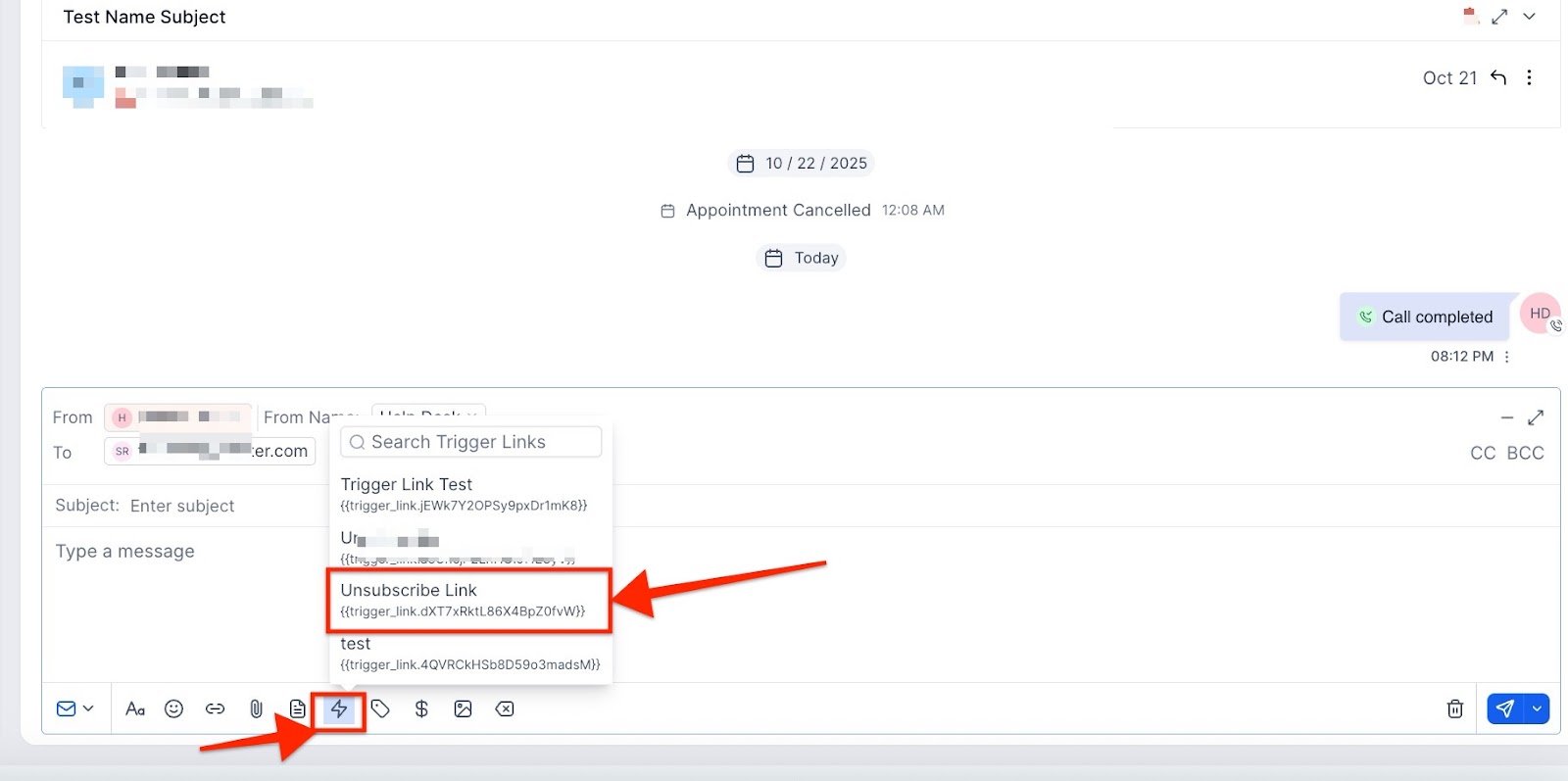Open the send options dropdown arrow
Image resolution: width=1568 pixels, height=781 pixels.
click(x=1537, y=708)
